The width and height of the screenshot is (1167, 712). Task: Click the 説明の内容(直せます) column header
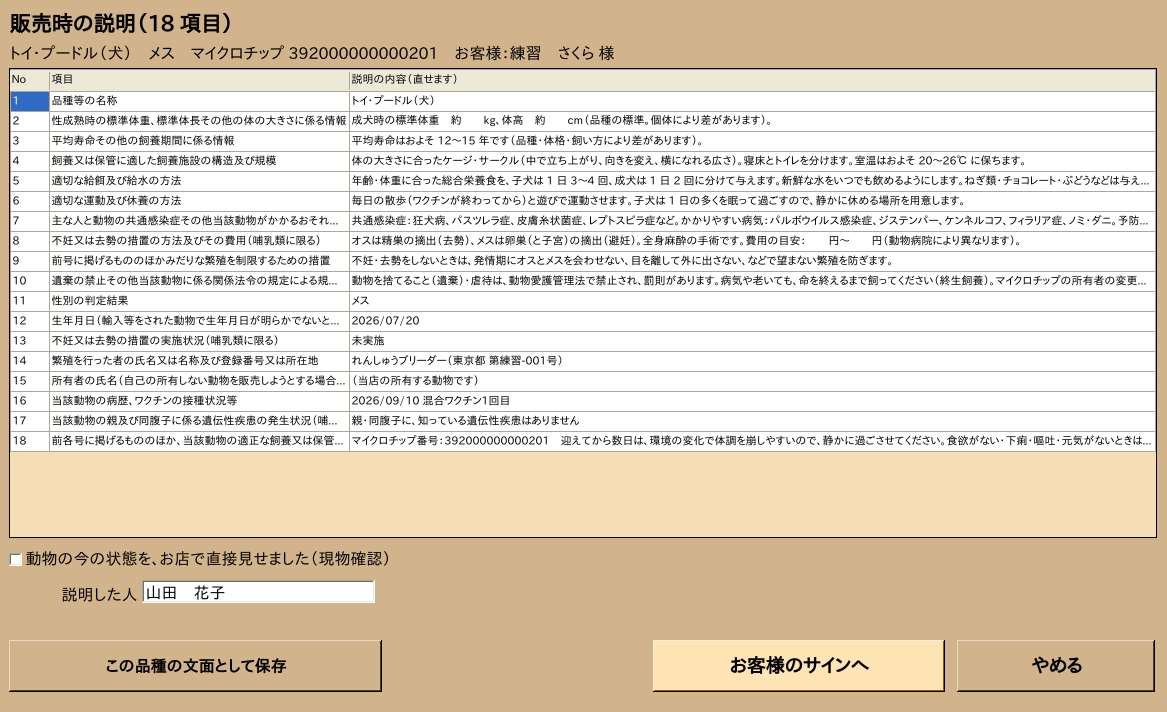[752, 80]
